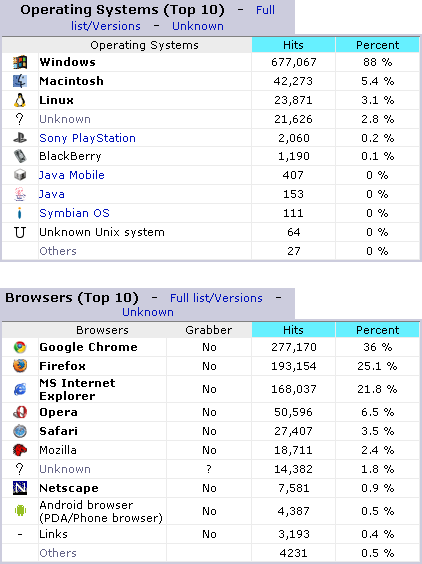Open the Full list/Versions link for Browsers
This screenshot has width=422, height=564.
[x=216, y=298]
